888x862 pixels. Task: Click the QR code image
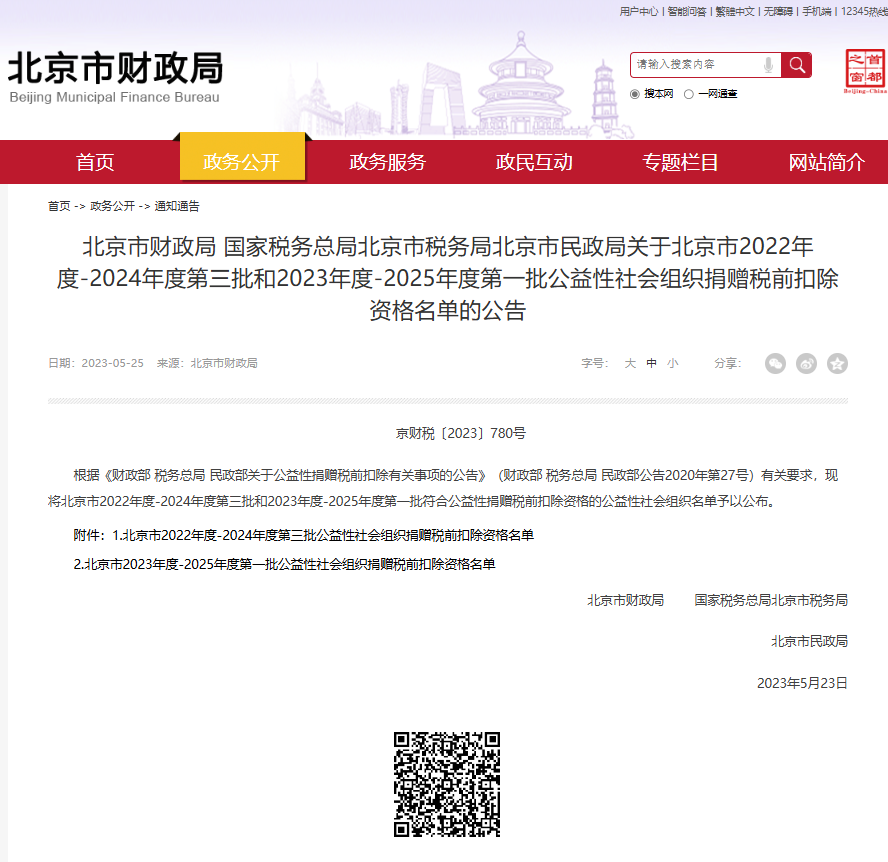tap(447, 784)
